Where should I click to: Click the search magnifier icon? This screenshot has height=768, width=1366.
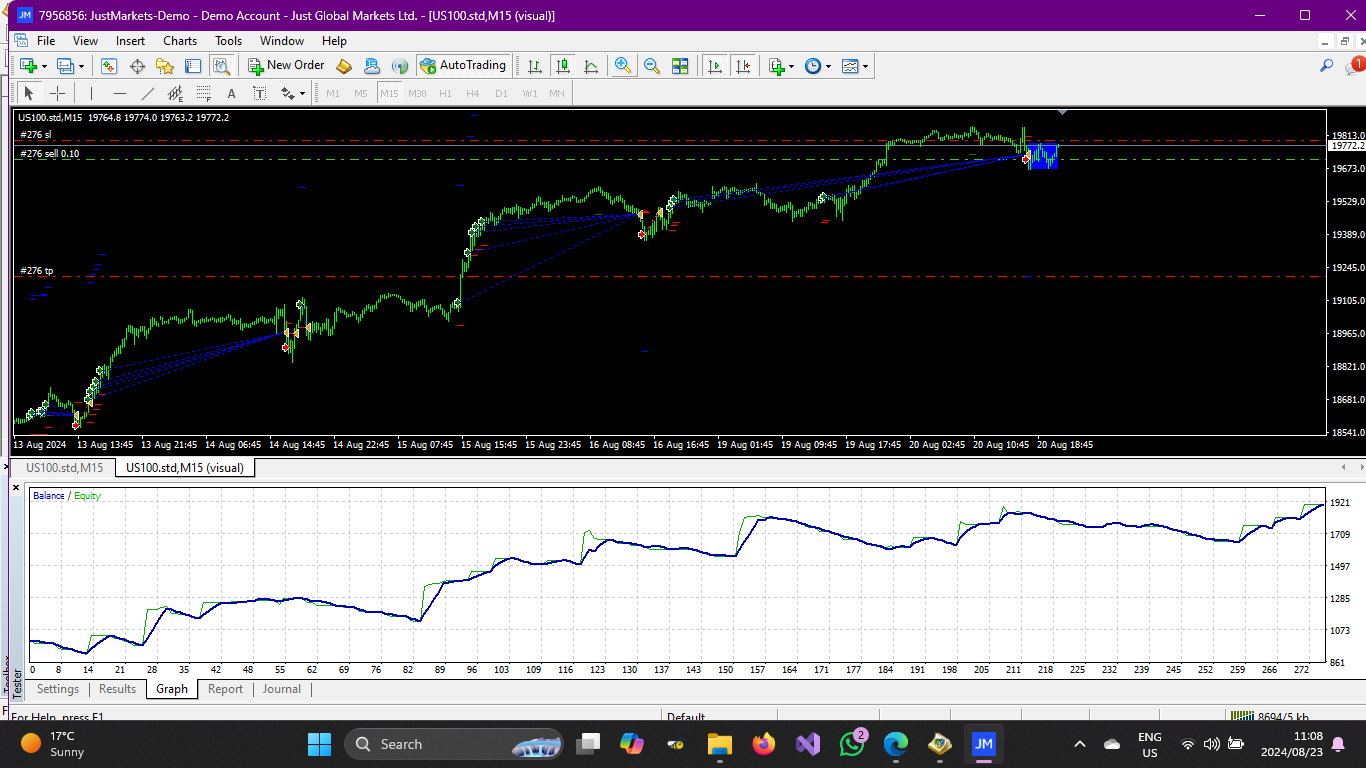1327,66
